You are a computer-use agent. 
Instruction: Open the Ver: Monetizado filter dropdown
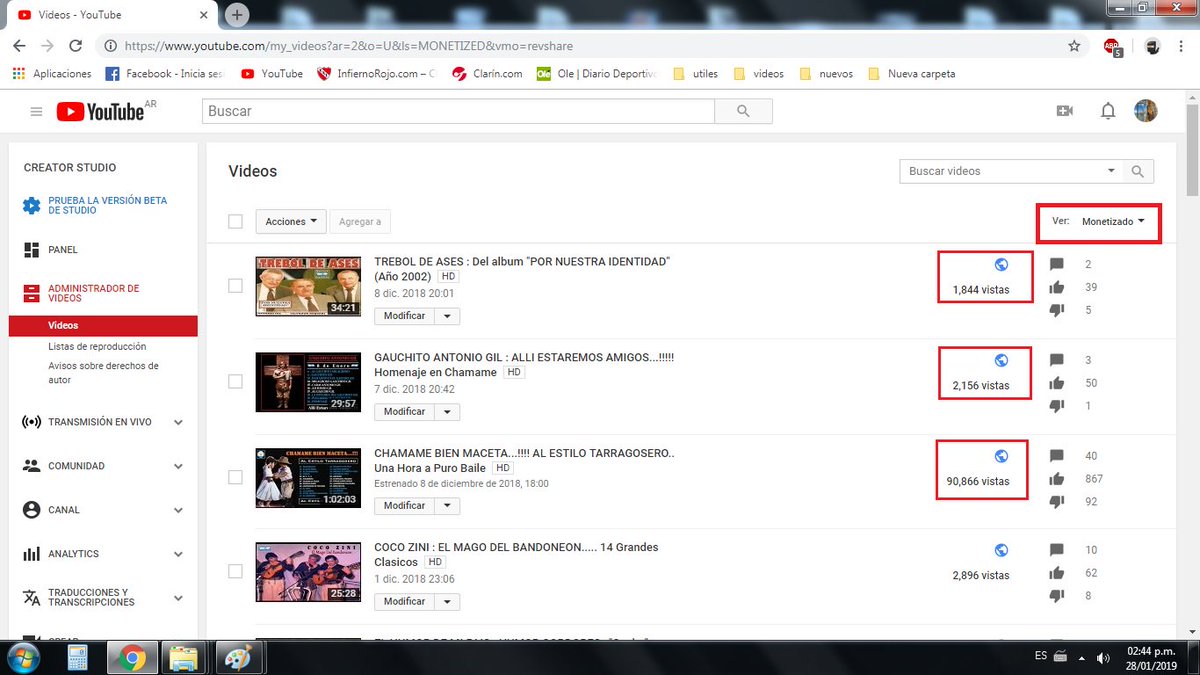pyautogui.click(x=1112, y=221)
